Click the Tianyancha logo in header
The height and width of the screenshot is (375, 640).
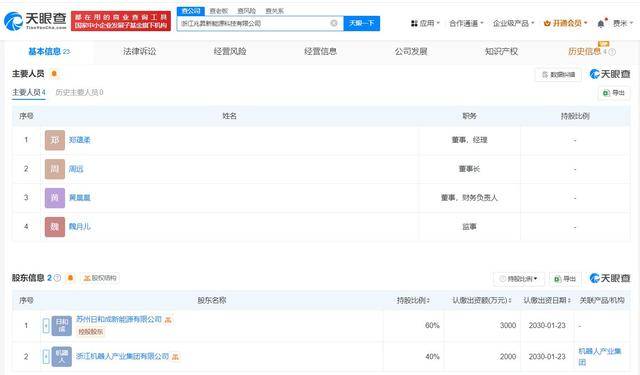(35, 20)
